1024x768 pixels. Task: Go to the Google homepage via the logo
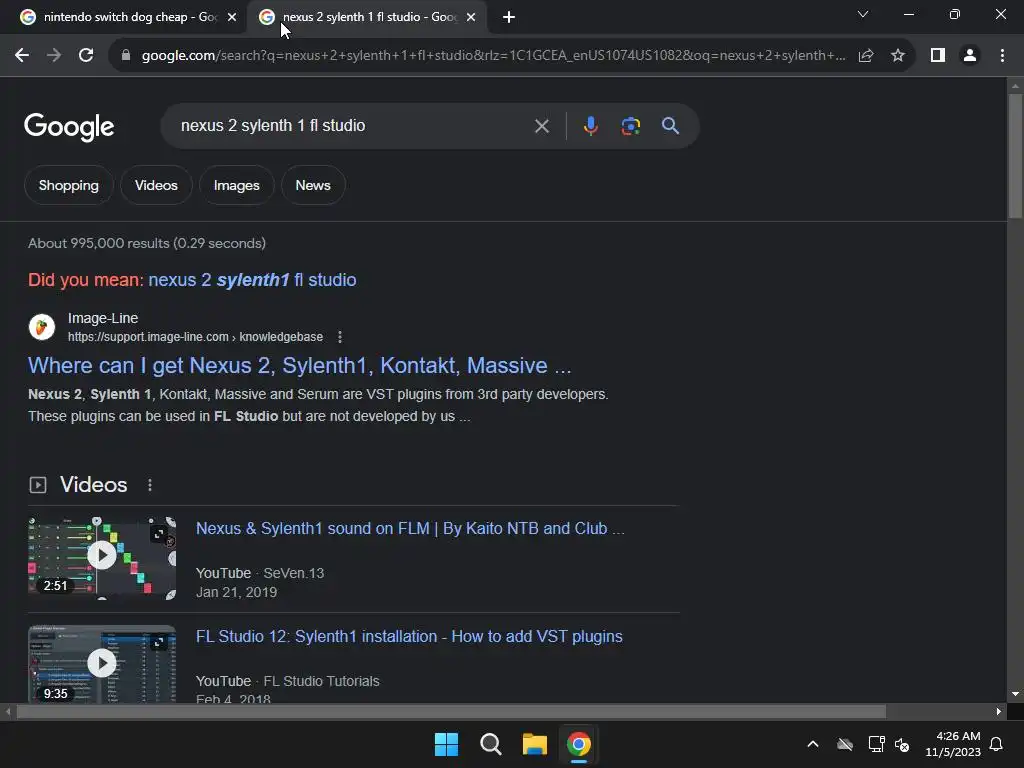[69, 127]
